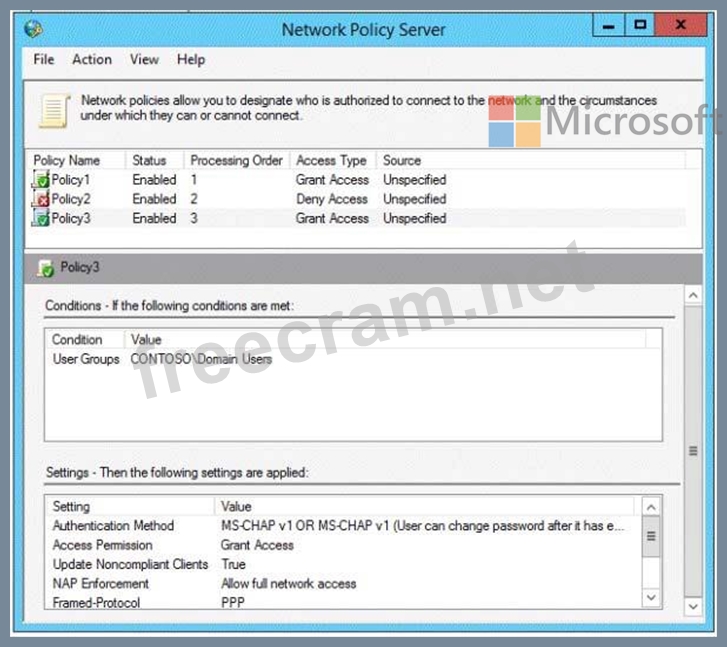Screen dimensions: 727x647
Task: Click CONTOSO\Domain Users value
Action: 201,359
